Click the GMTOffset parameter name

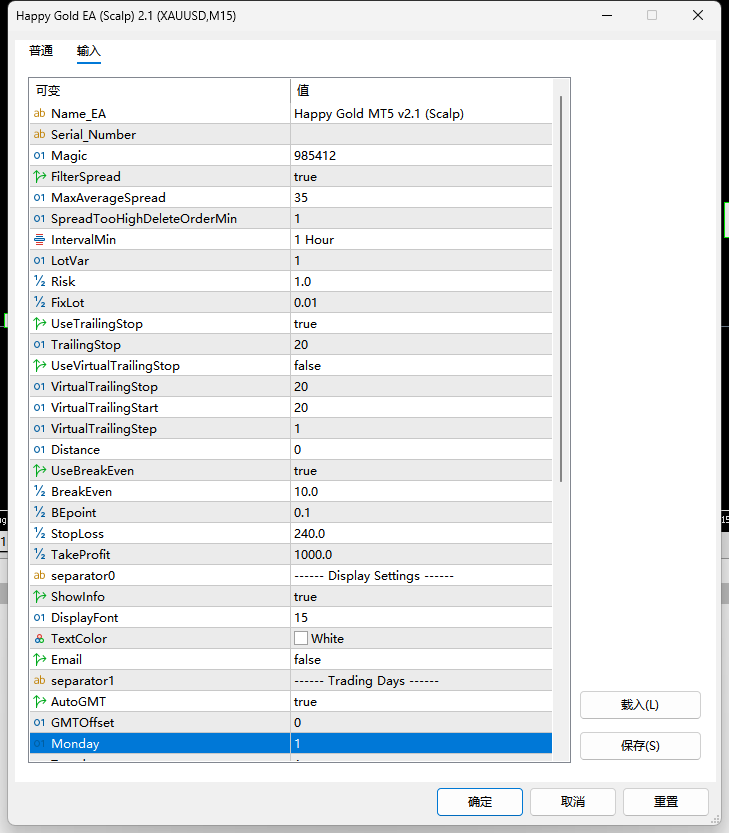tap(82, 722)
